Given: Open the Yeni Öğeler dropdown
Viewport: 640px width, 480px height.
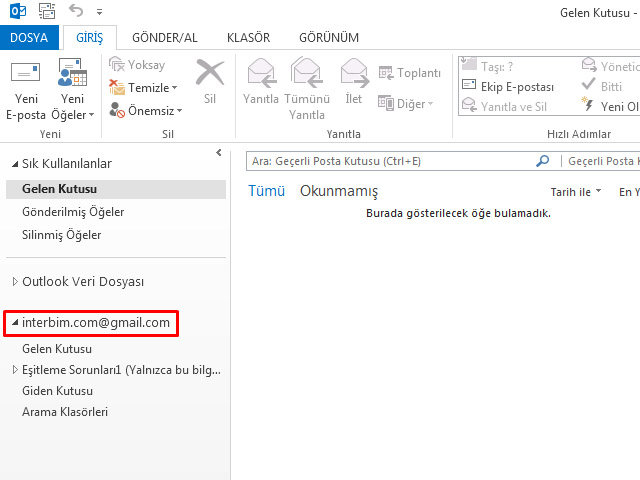Looking at the screenshot, I should click(x=73, y=90).
